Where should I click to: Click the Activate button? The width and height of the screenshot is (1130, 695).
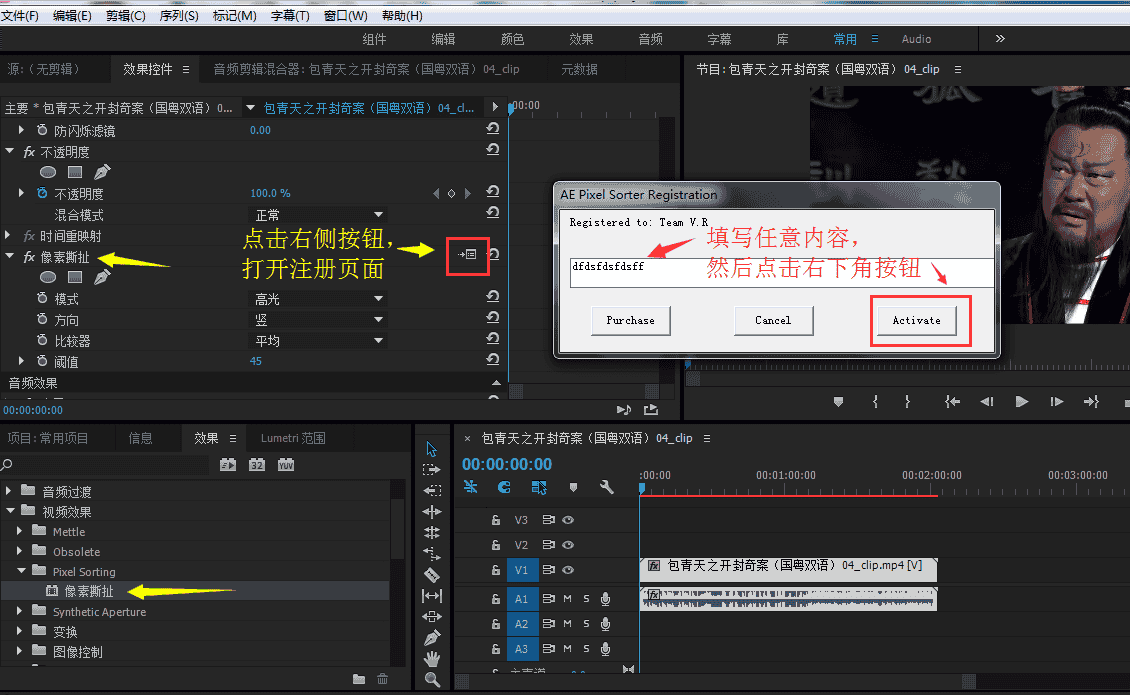[917, 320]
